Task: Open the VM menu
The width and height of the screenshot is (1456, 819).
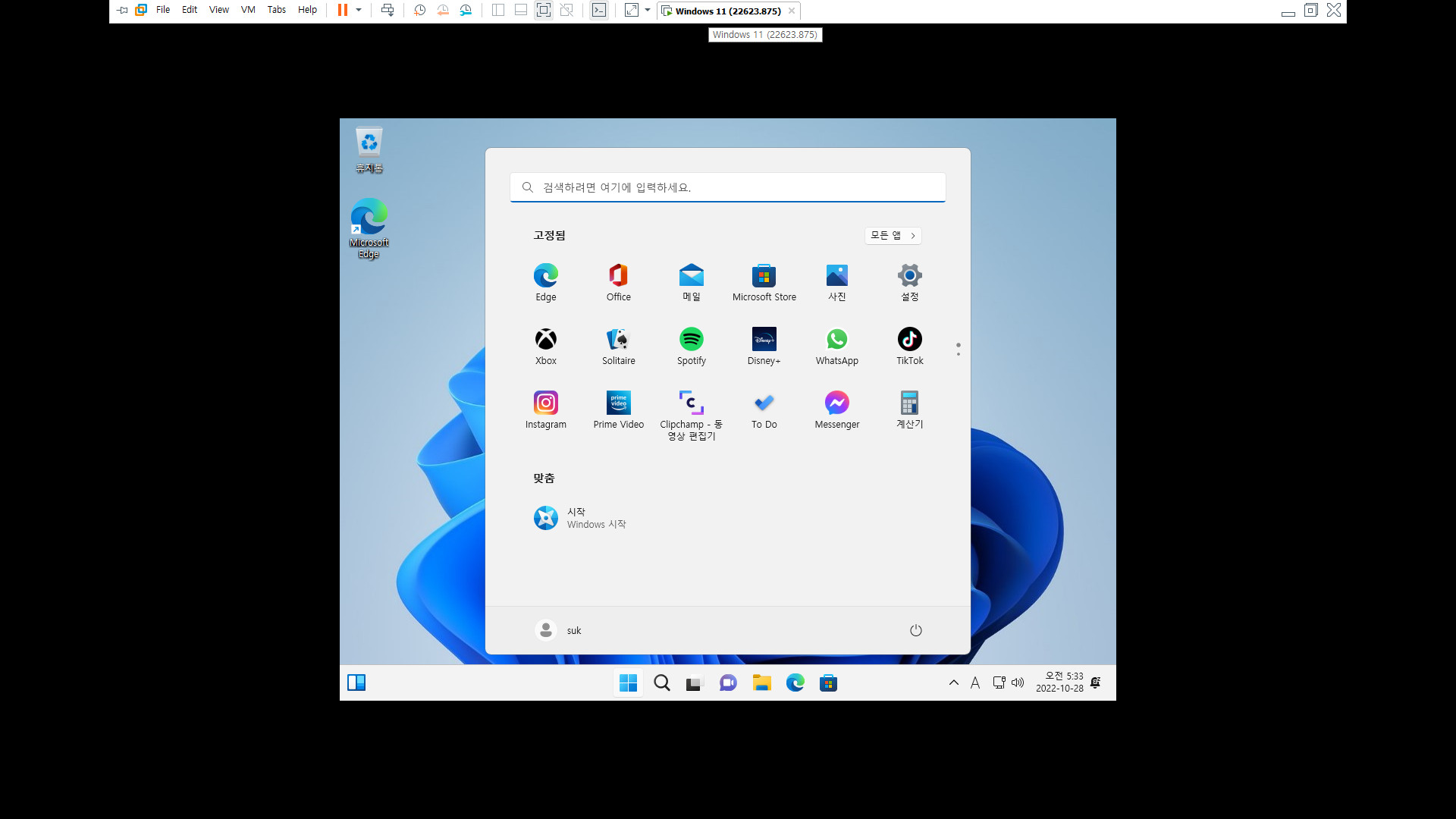Action: [248, 10]
